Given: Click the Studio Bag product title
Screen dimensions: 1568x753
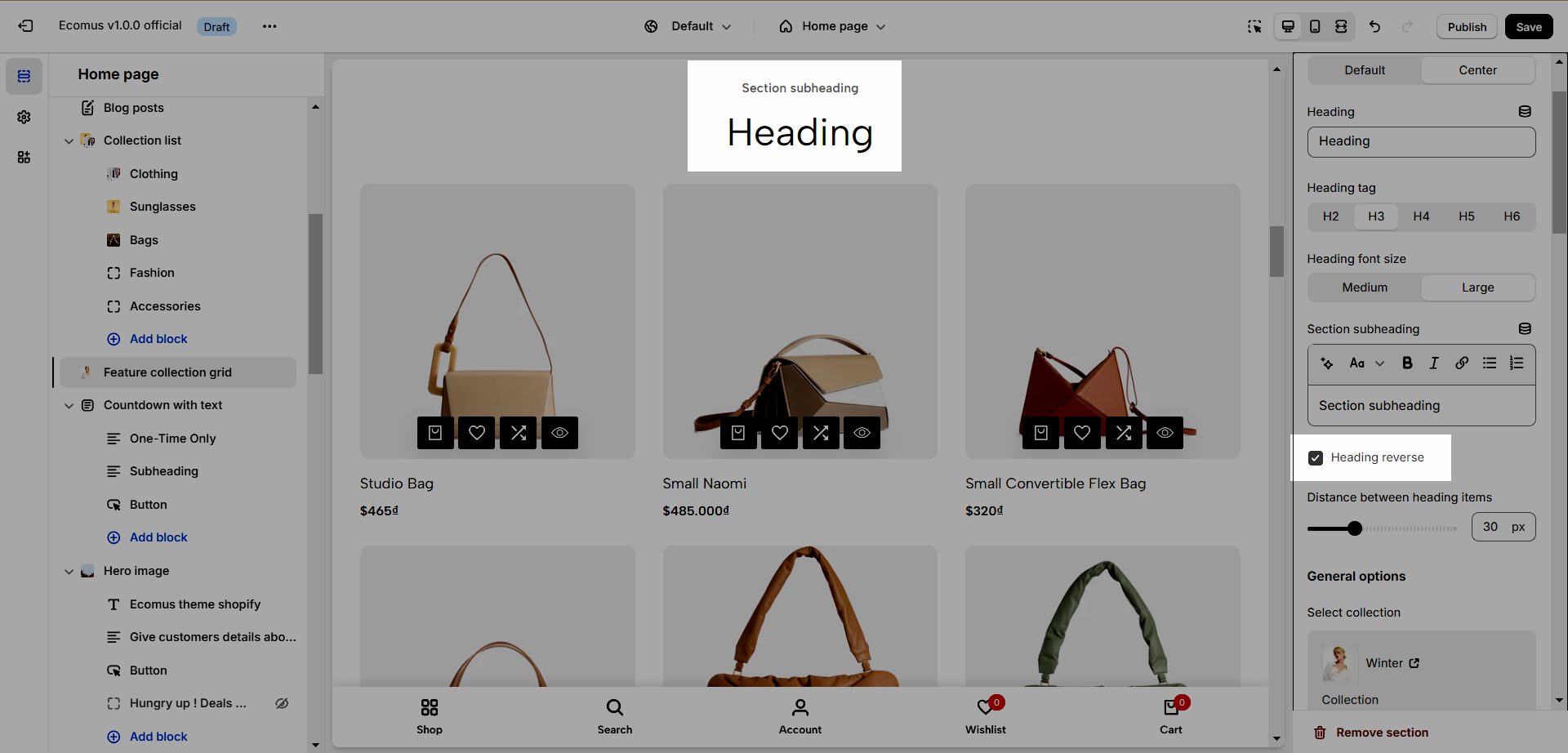Looking at the screenshot, I should coord(397,483).
